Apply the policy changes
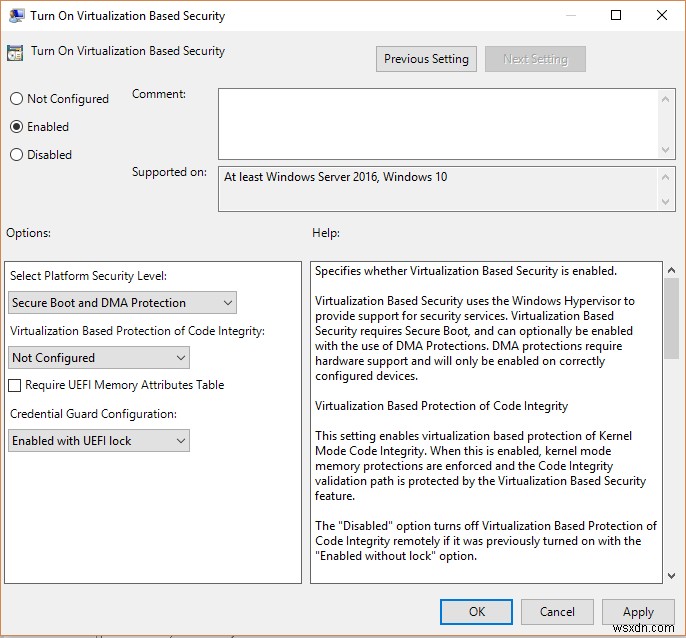 click(x=638, y=612)
